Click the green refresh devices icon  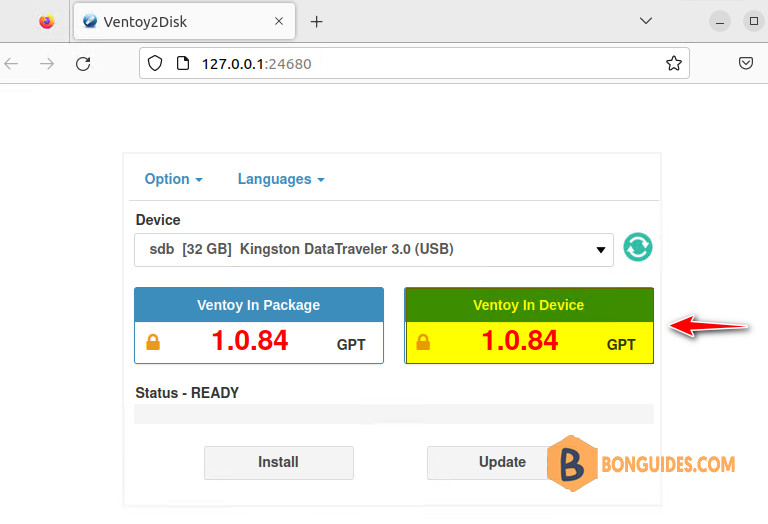coord(638,247)
